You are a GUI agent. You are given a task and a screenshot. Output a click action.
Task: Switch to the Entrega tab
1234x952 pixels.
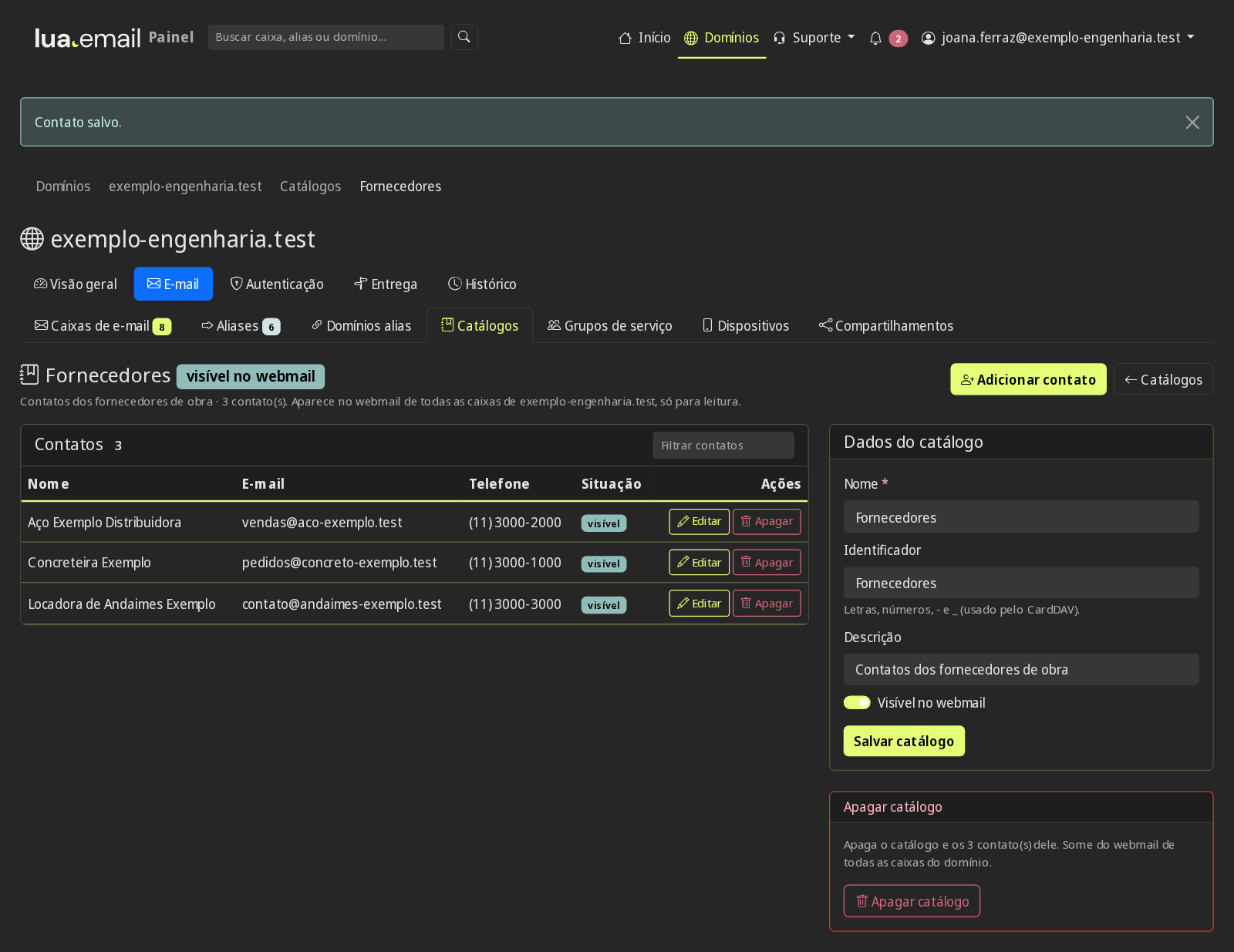point(386,284)
